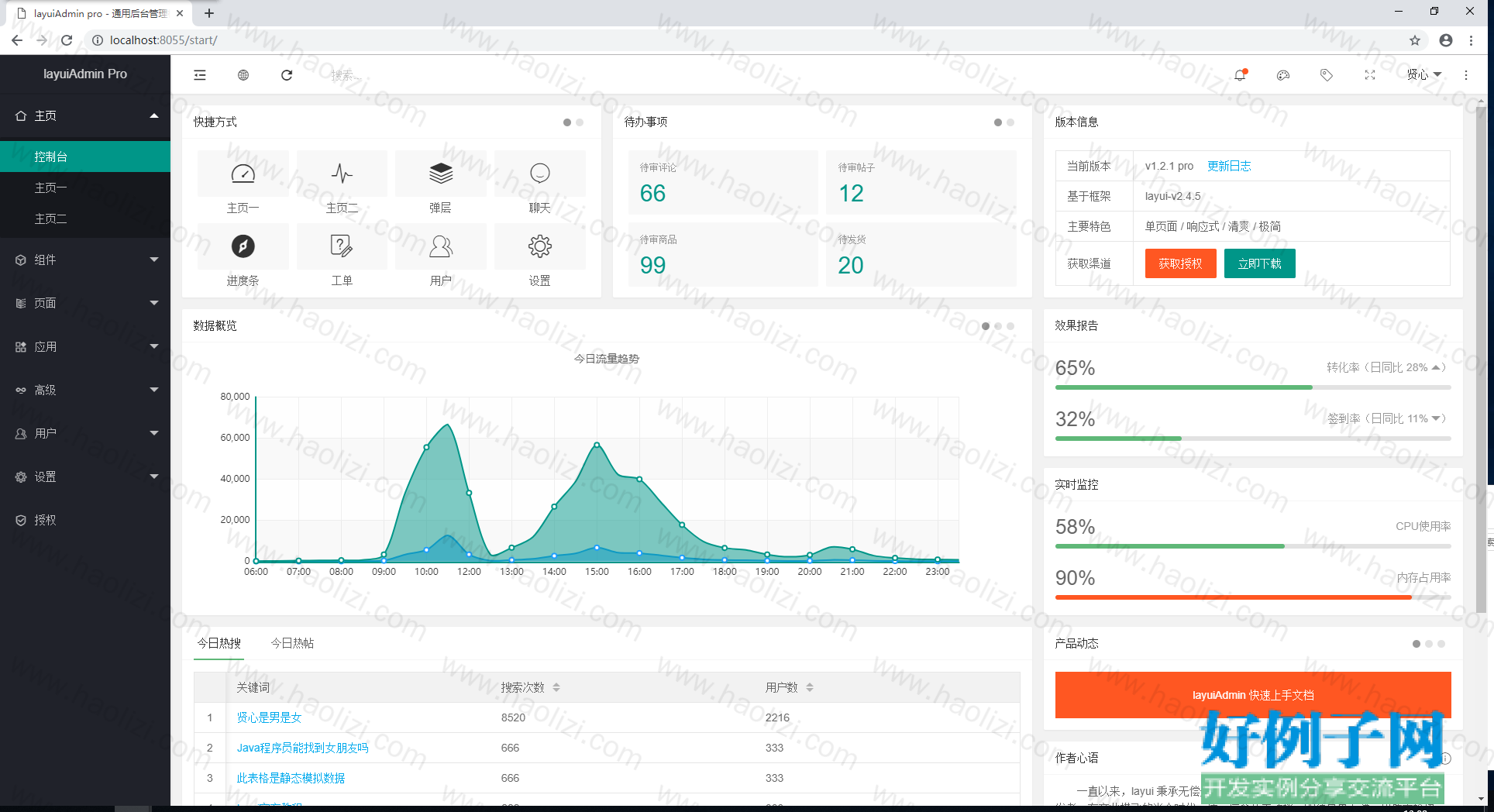1494x812 pixels.
Task: Expand the 应用 sidebar menu
Action: pyautogui.click(x=85, y=346)
